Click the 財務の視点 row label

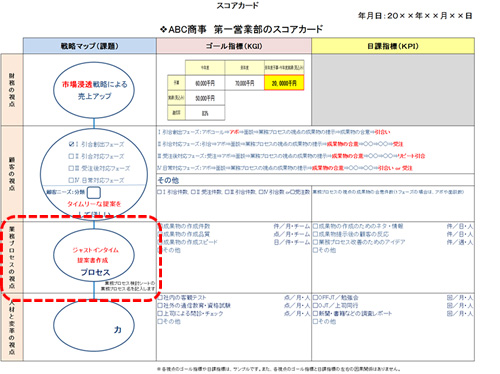pos(12,90)
